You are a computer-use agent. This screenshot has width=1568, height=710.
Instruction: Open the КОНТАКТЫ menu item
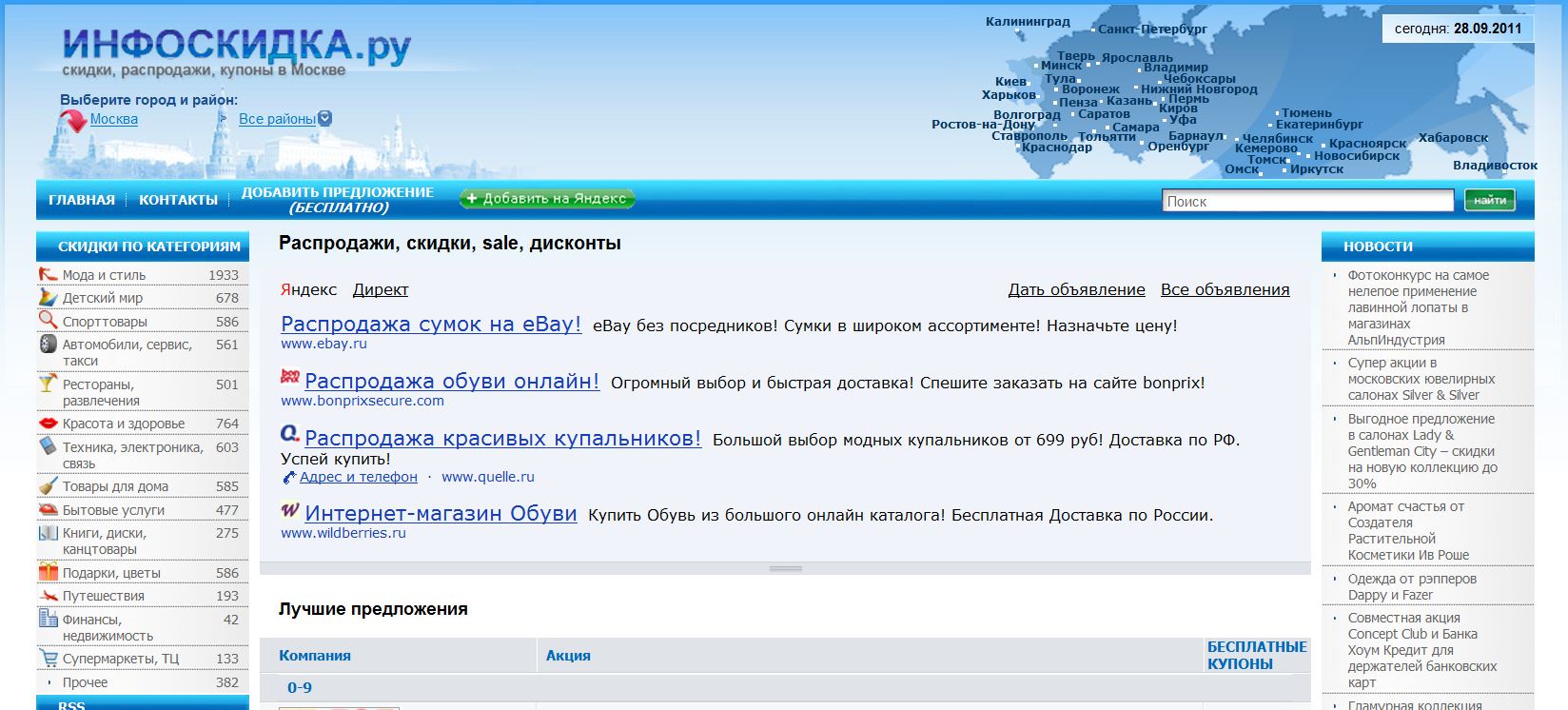(x=178, y=200)
